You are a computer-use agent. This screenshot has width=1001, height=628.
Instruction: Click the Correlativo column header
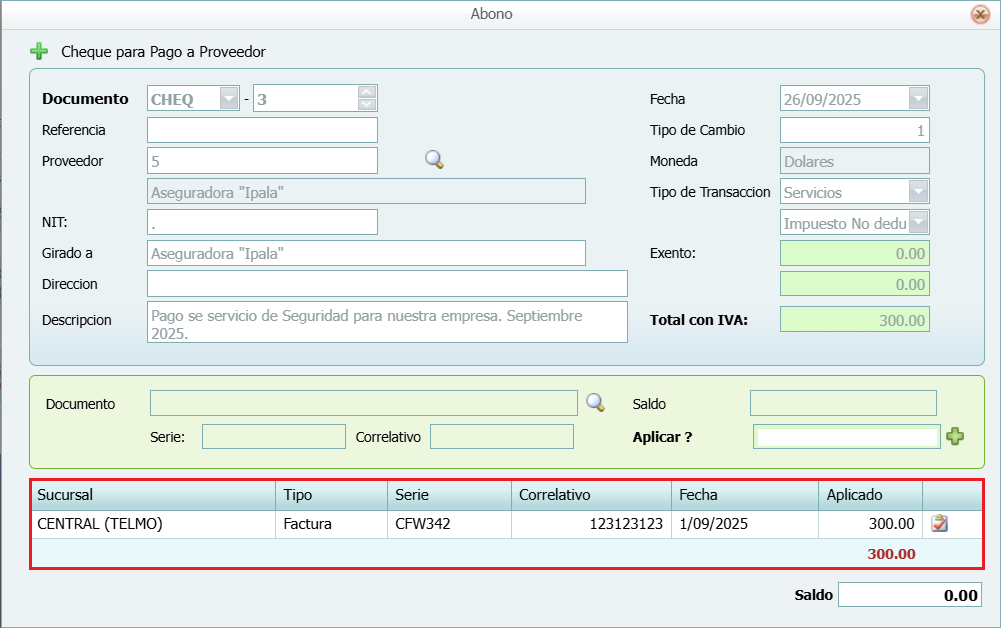590,495
